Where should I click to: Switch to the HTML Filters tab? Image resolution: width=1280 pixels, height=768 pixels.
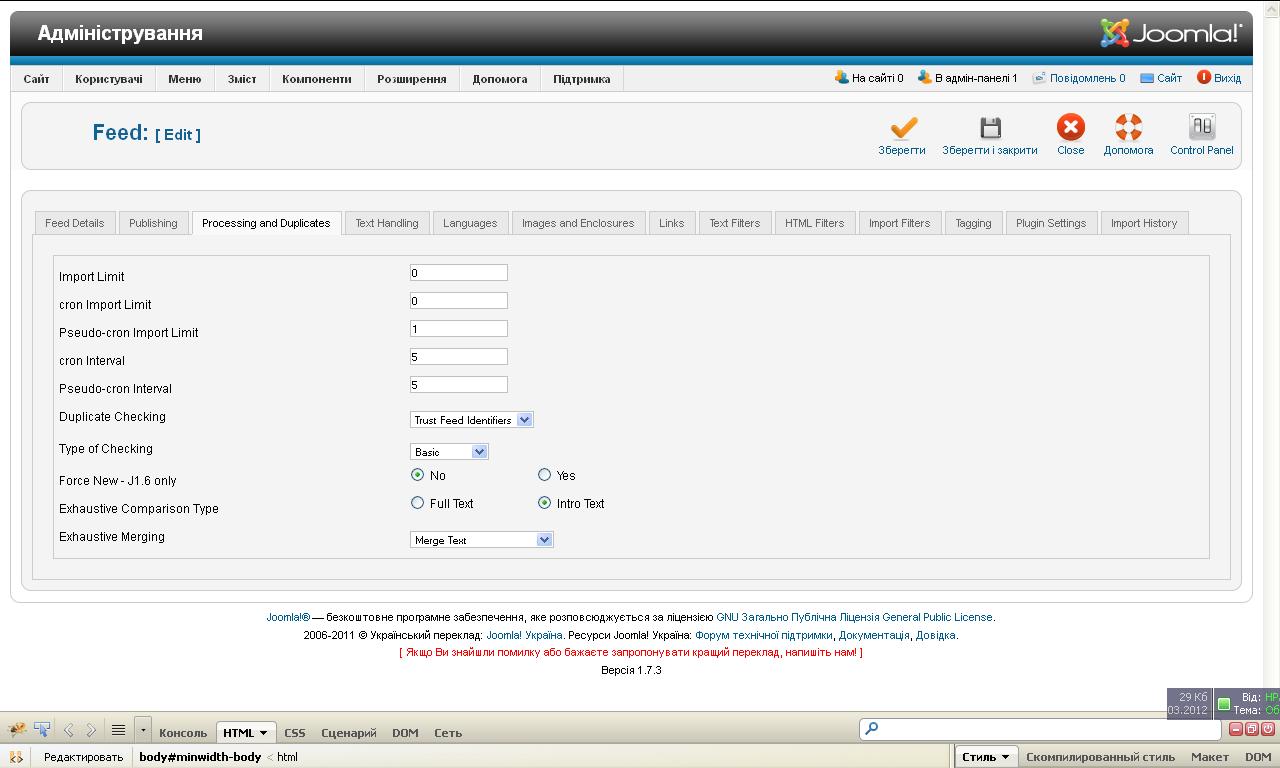[x=815, y=223]
